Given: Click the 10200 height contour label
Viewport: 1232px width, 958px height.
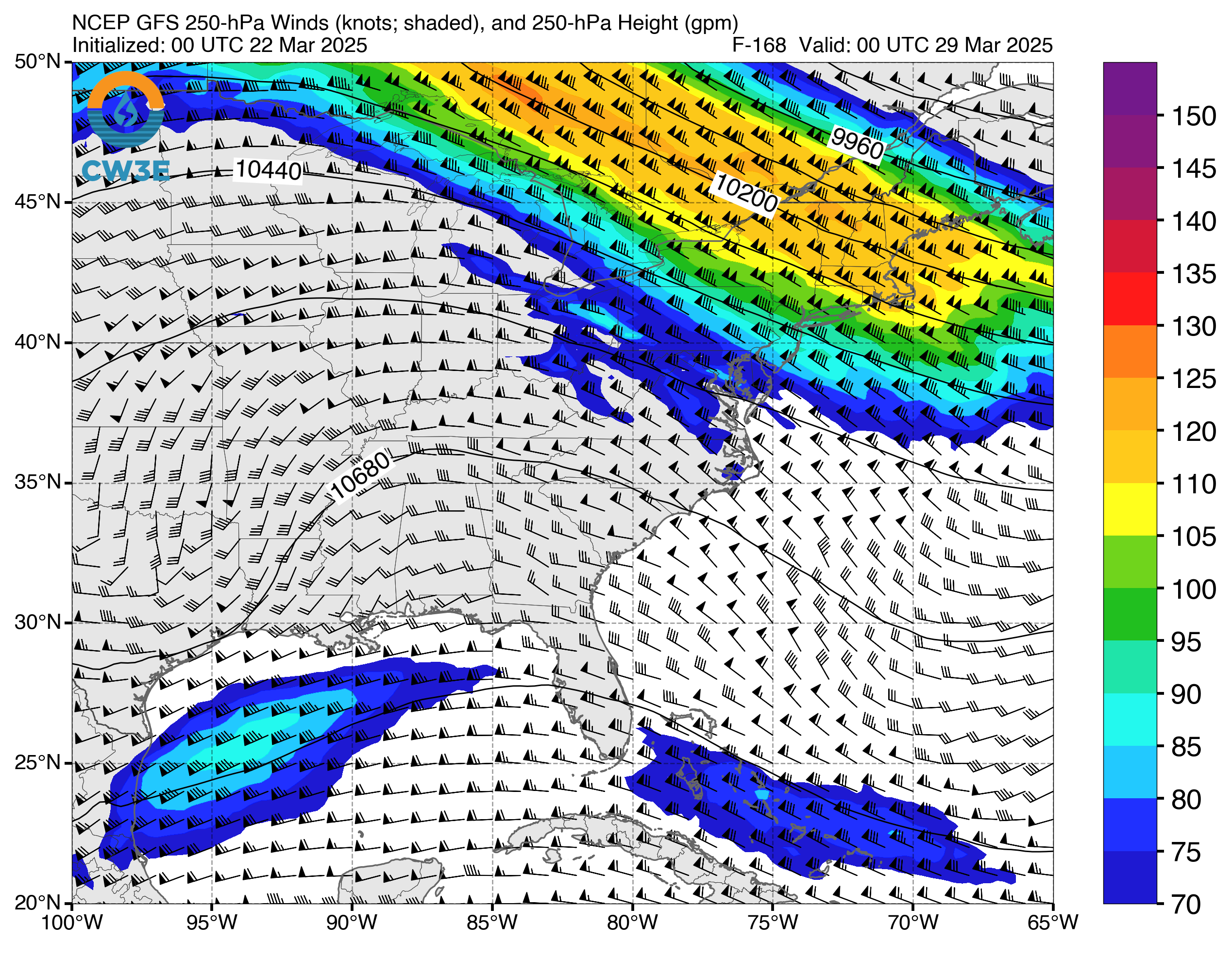Looking at the screenshot, I should click(746, 194).
